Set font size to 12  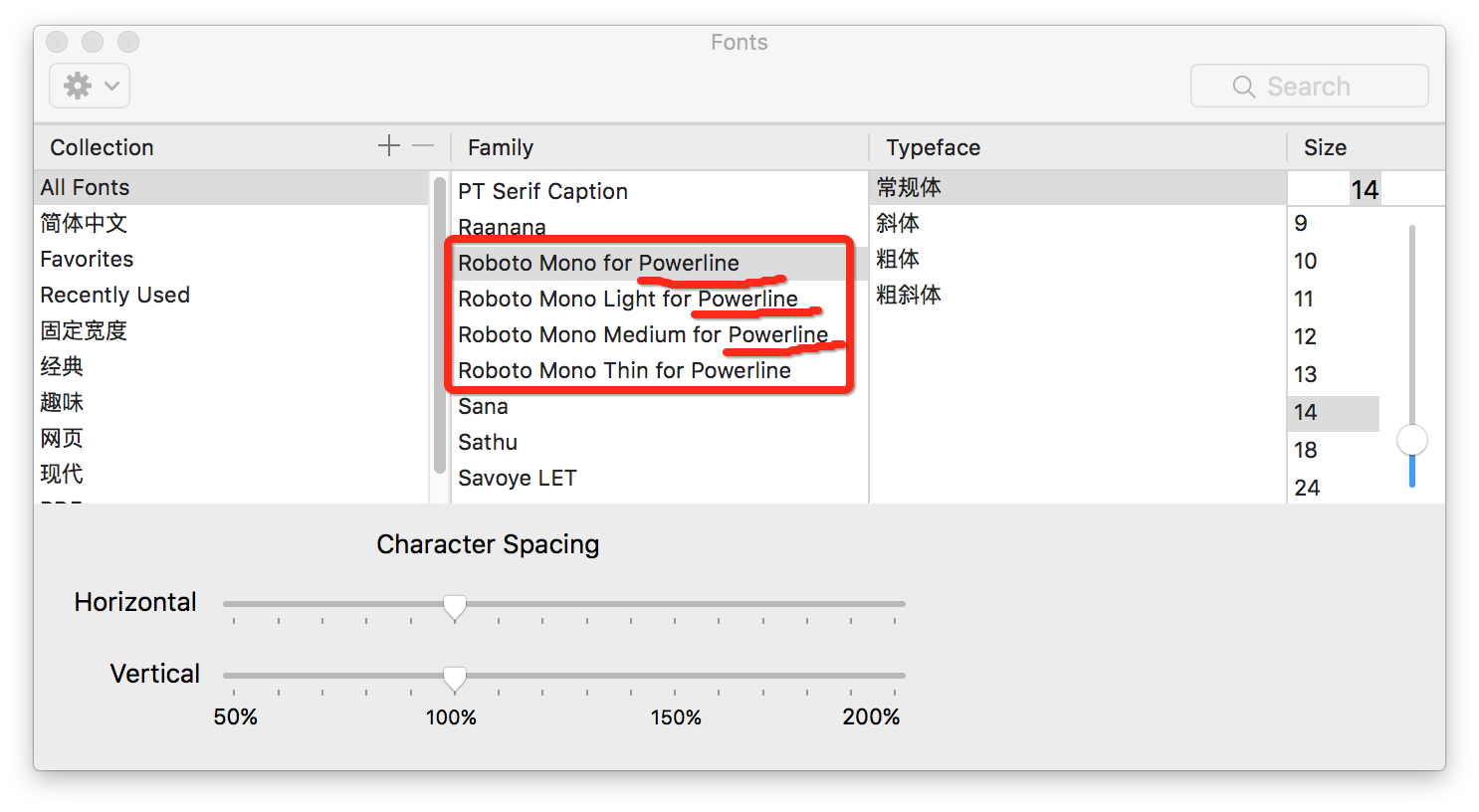point(1334,336)
